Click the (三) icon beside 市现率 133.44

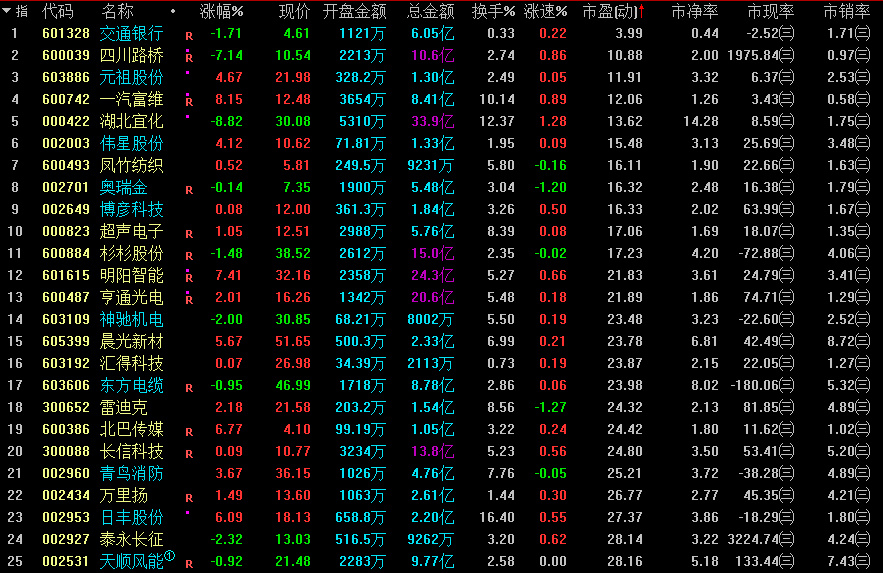click(787, 561)
